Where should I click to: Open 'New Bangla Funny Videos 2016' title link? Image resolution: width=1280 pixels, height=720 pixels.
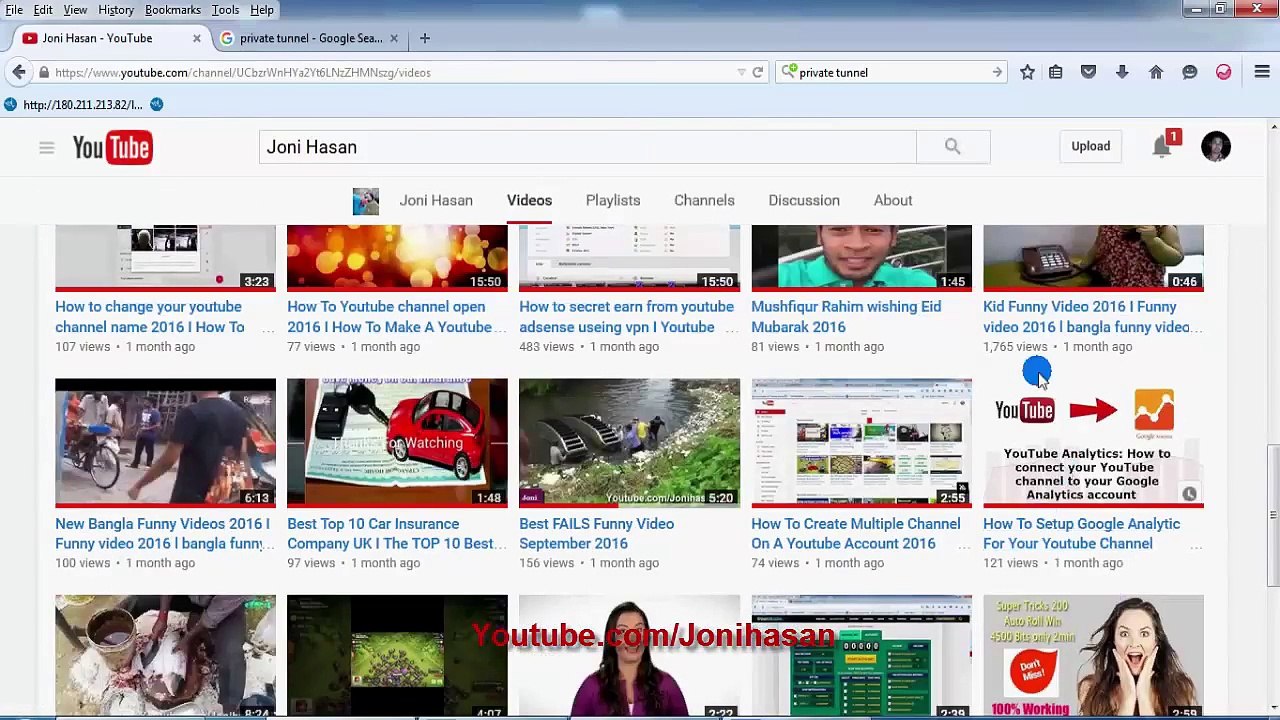coord(162,534)
